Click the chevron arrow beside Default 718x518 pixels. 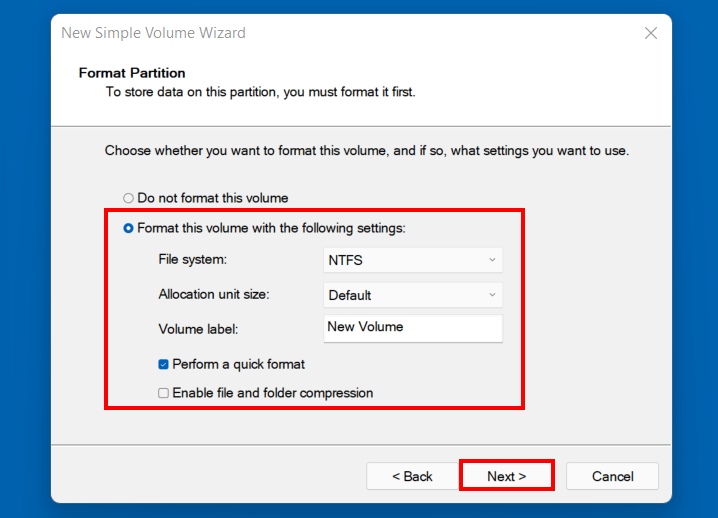point(492,294)
